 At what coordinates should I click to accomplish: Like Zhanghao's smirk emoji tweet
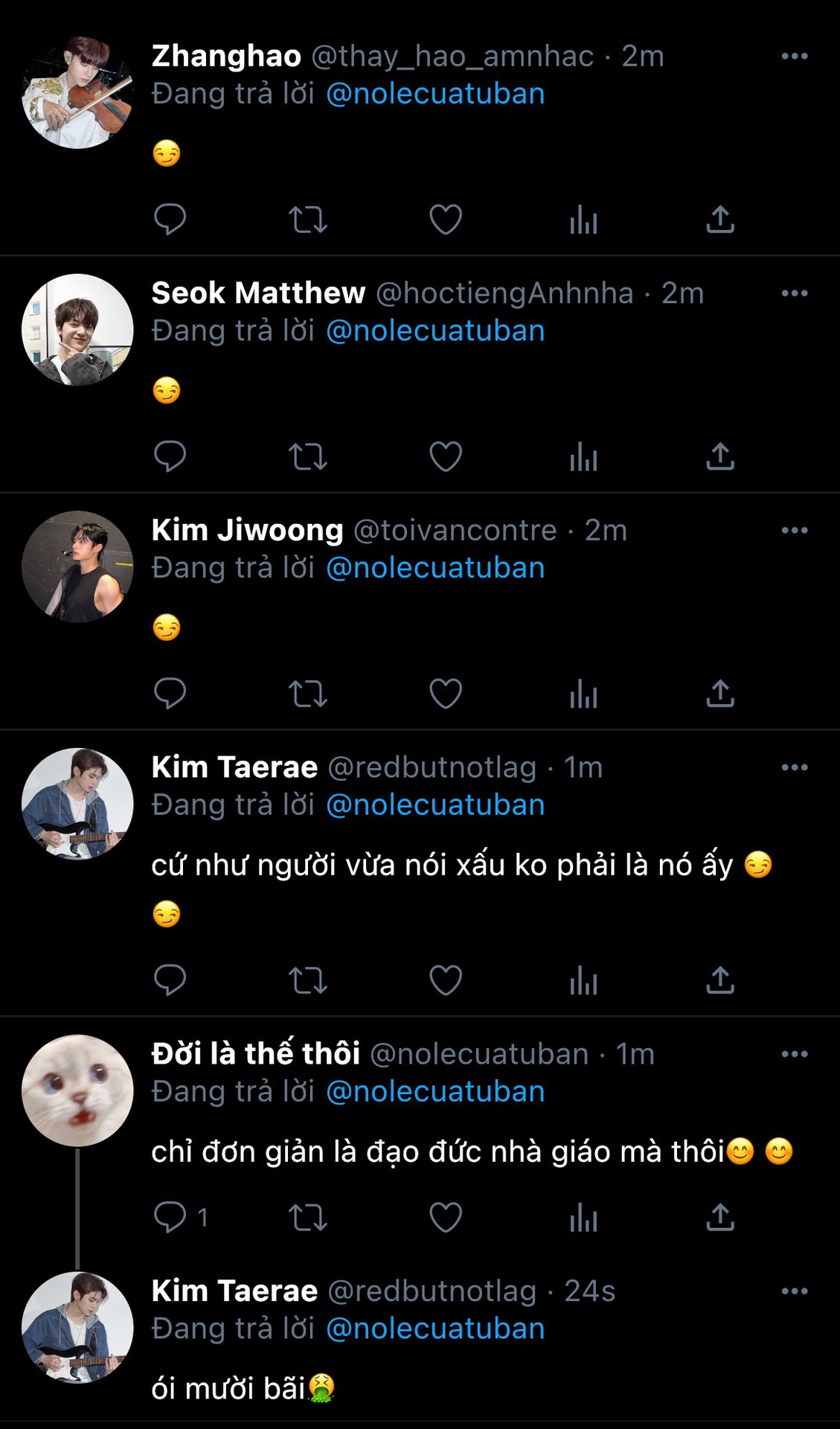[446, 220]
